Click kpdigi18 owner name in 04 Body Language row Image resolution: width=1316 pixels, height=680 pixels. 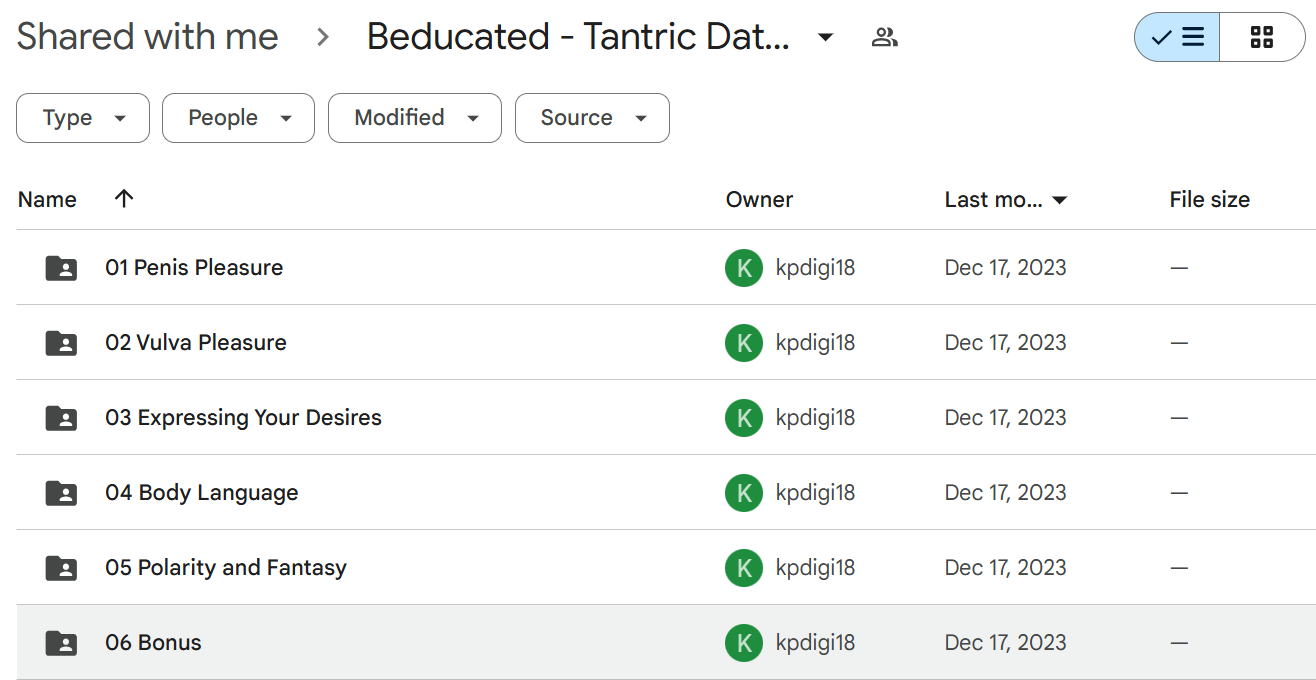[x=815, y=493]
